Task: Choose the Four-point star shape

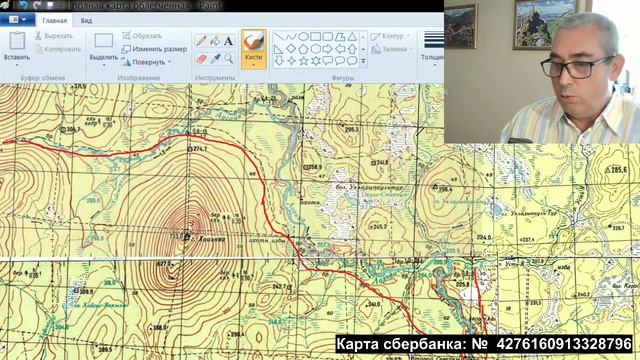Action: click(291, 61)
